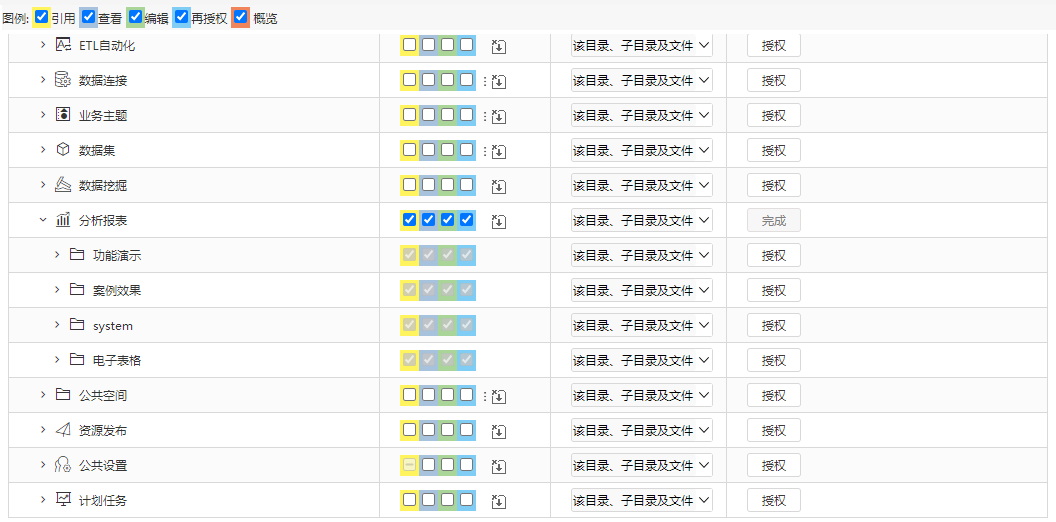Viewport: 1056px width, 522px height.
Task: Click the 计划任务 monitor icon
Action: click(x=63, y=500)
